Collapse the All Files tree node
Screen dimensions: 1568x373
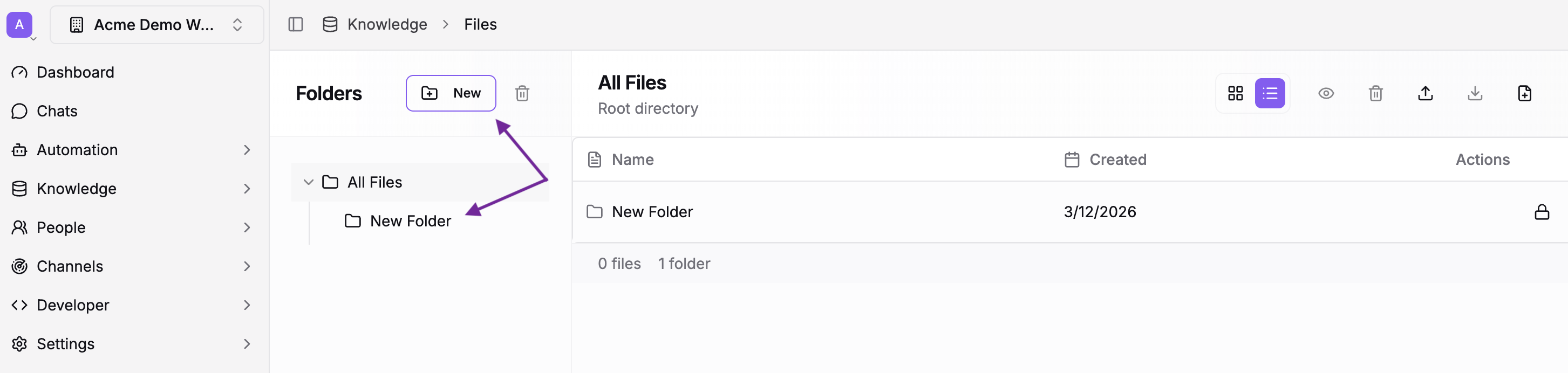[309, 181]
